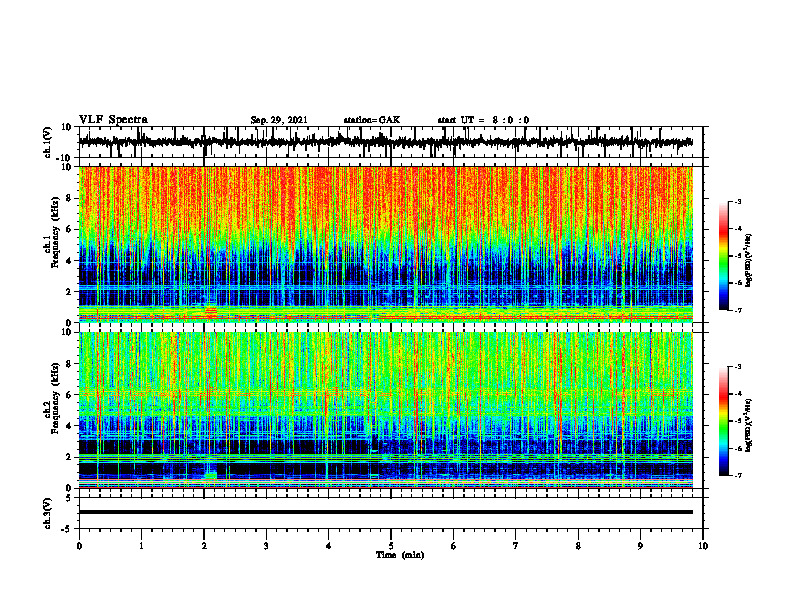Click the ch.2 frequency spectrogram panel

coord(391,410)
